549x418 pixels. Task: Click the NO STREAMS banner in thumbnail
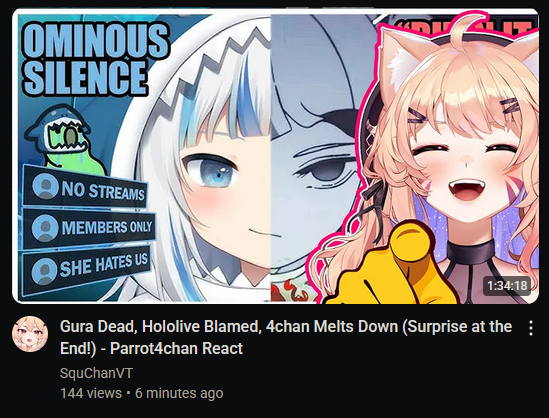(85, 188)
